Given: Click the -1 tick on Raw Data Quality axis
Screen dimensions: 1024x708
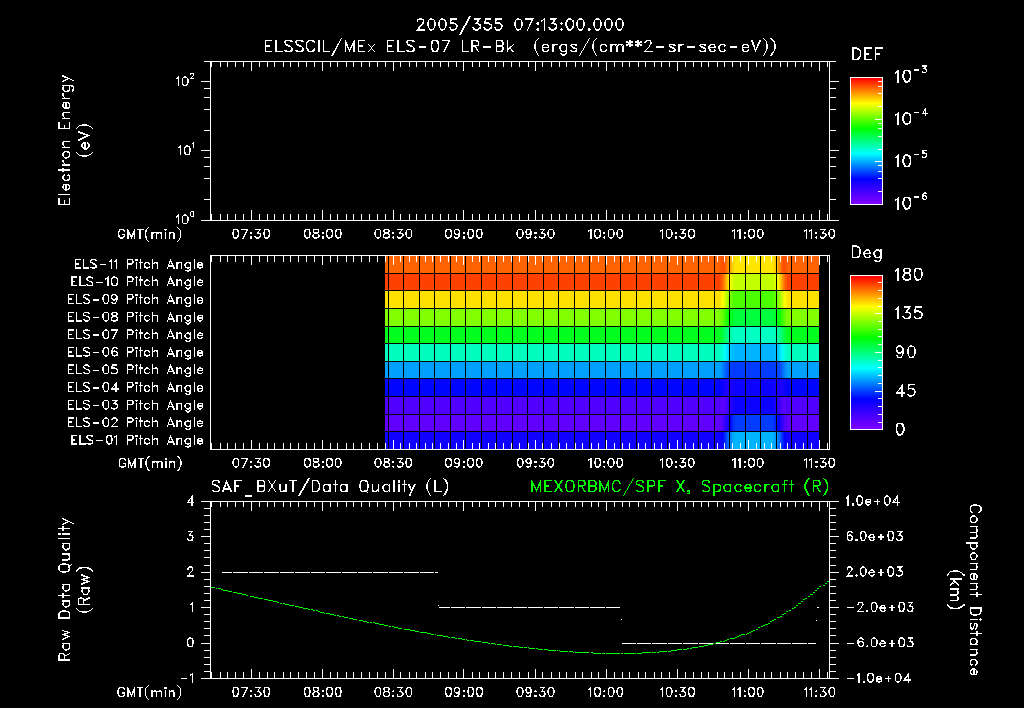Looking at the screenshot, I should coord(187,678).
